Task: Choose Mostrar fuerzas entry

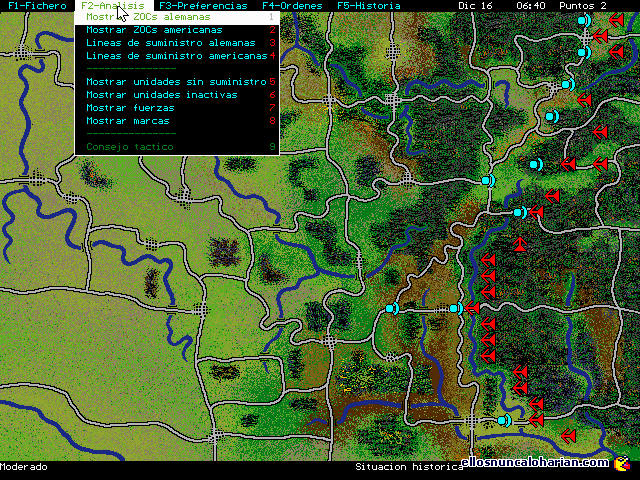Action: click(x=177, y=108)
